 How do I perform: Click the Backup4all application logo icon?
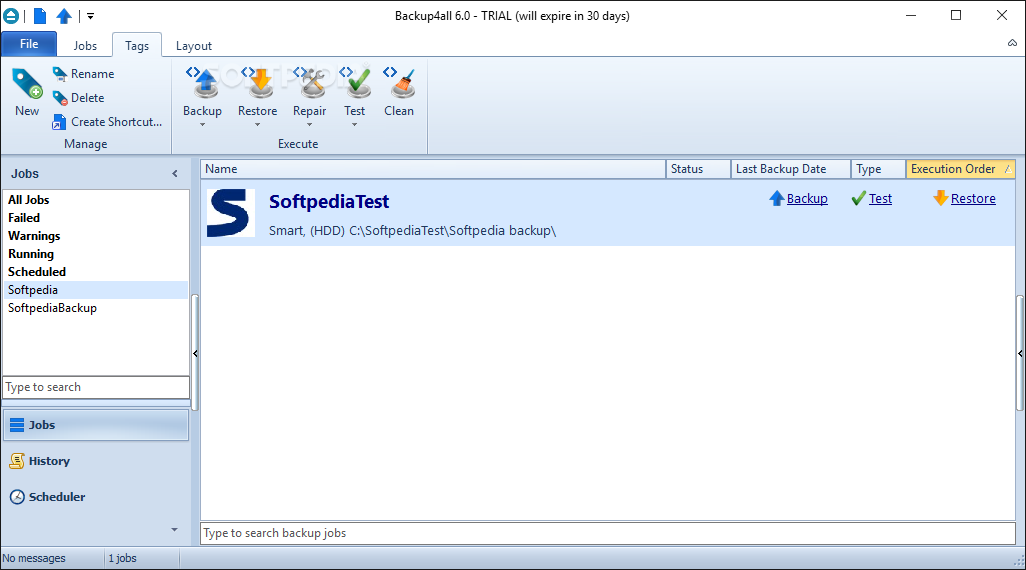pos(11,15)
